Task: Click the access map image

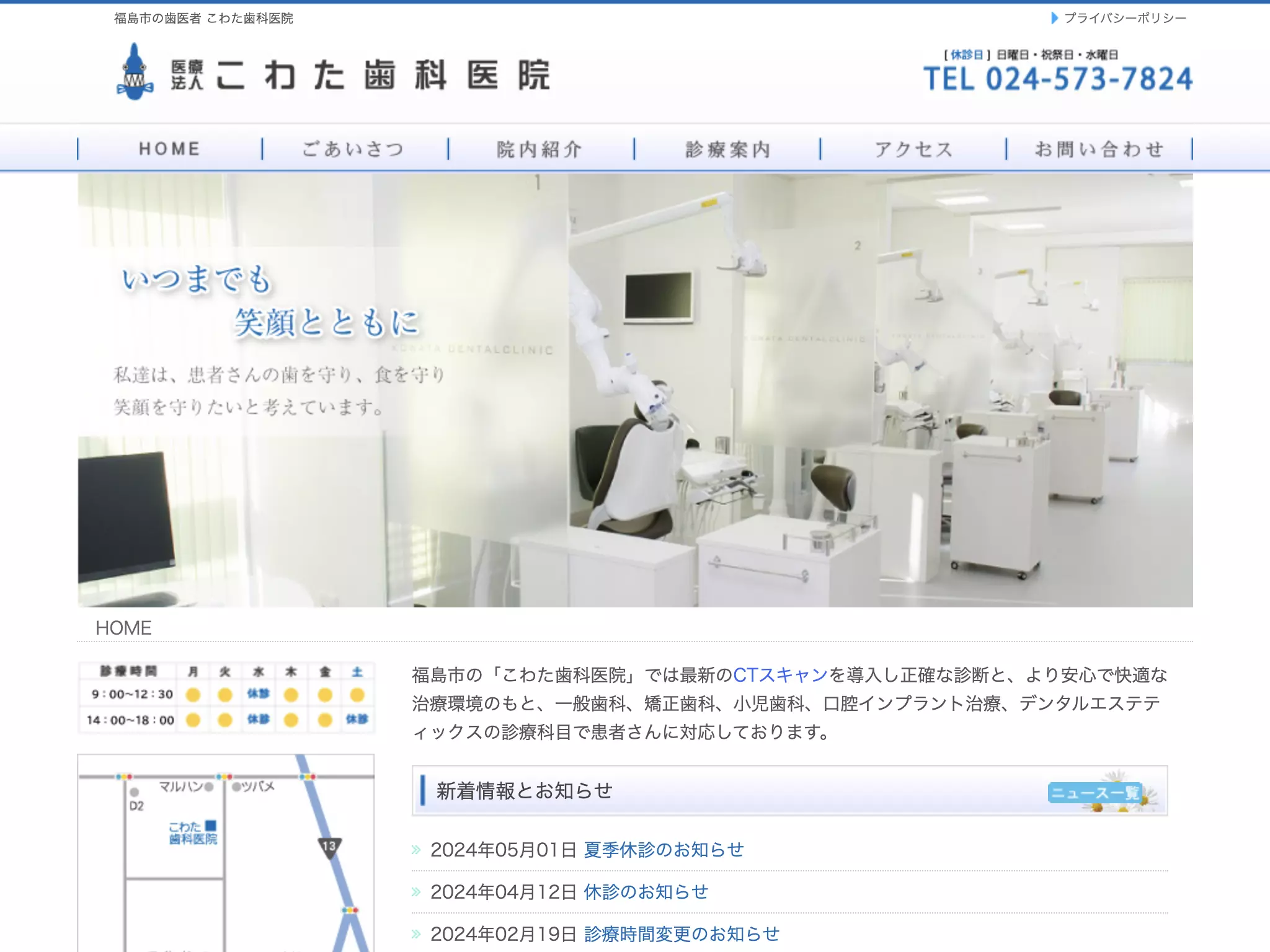Action: [x=226, y=853]
